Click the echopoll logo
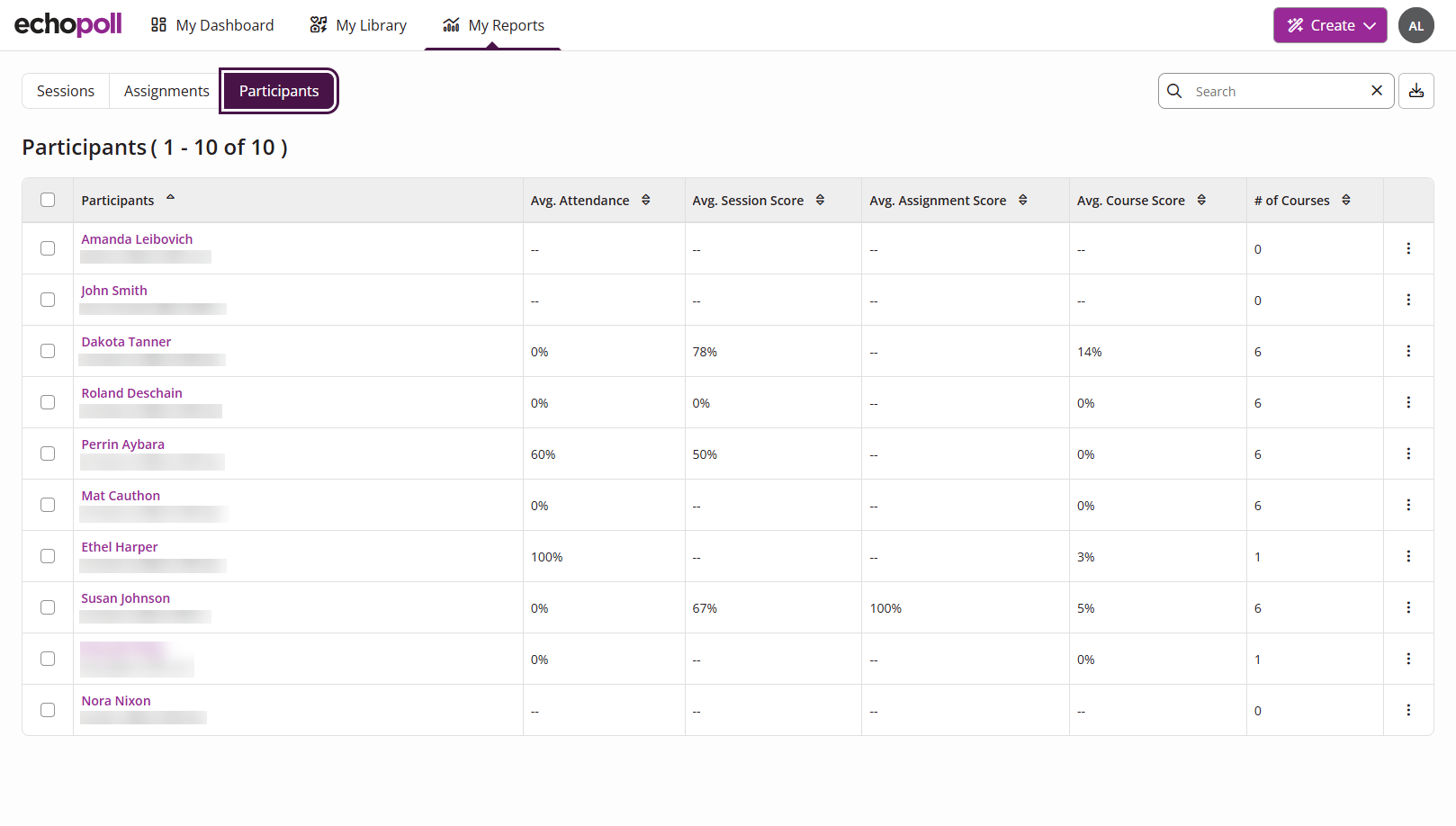The height and width of the screenshot is (826, 1456). pyautogui.click(x=67, y=24)
